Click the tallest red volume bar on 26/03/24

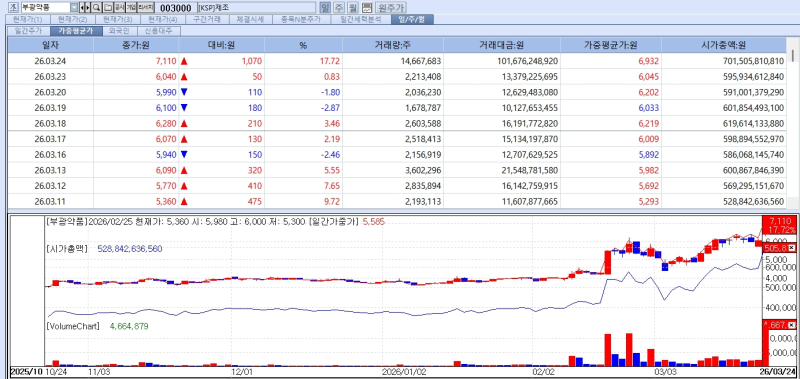(x=765, y=348)
